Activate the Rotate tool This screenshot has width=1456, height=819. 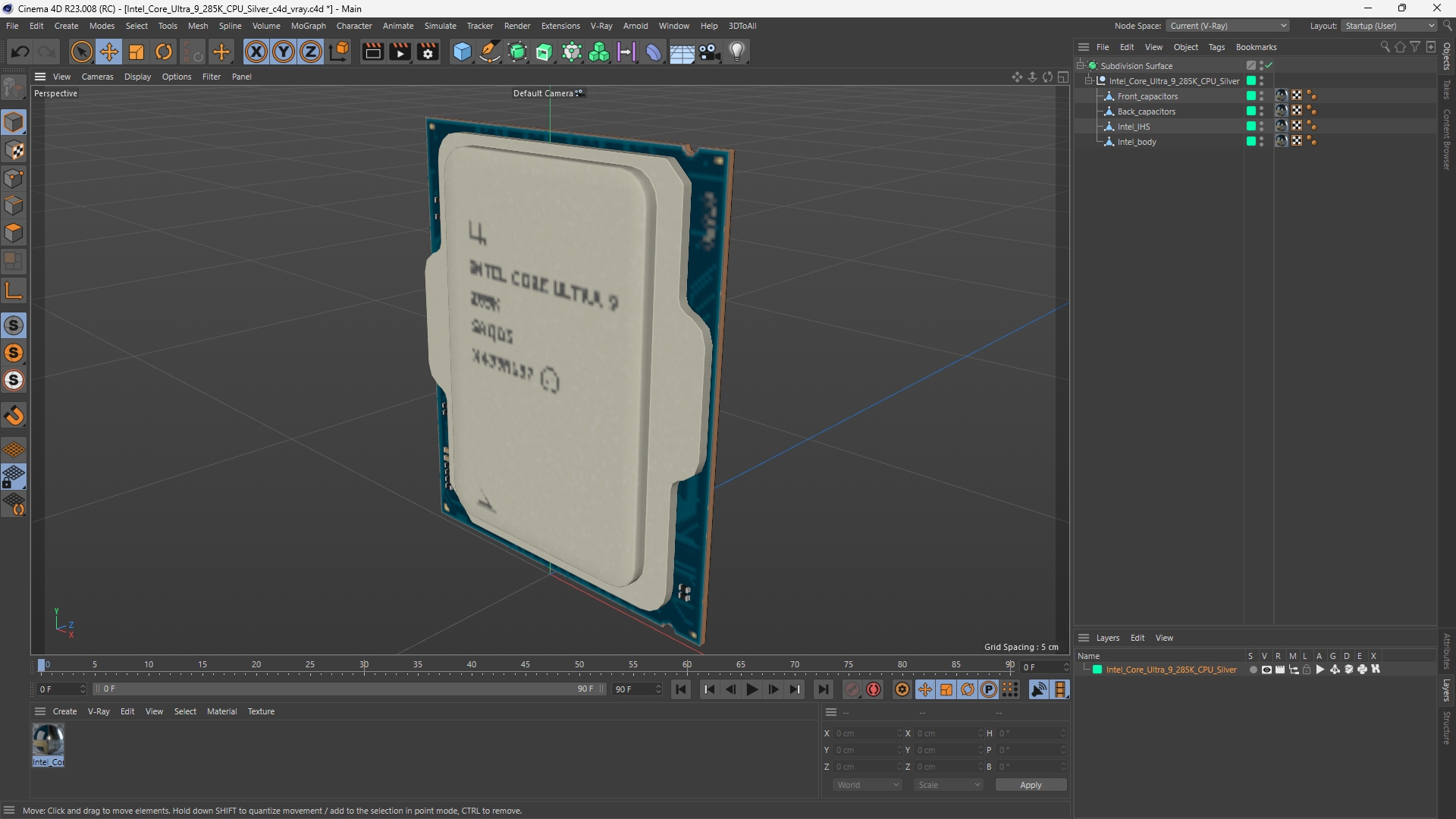point(164,52)
